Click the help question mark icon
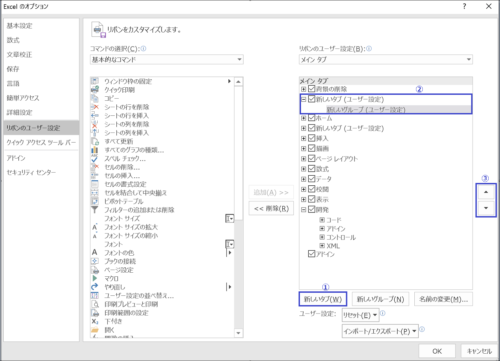Screen dimensions: 500x361 [464, 6]
